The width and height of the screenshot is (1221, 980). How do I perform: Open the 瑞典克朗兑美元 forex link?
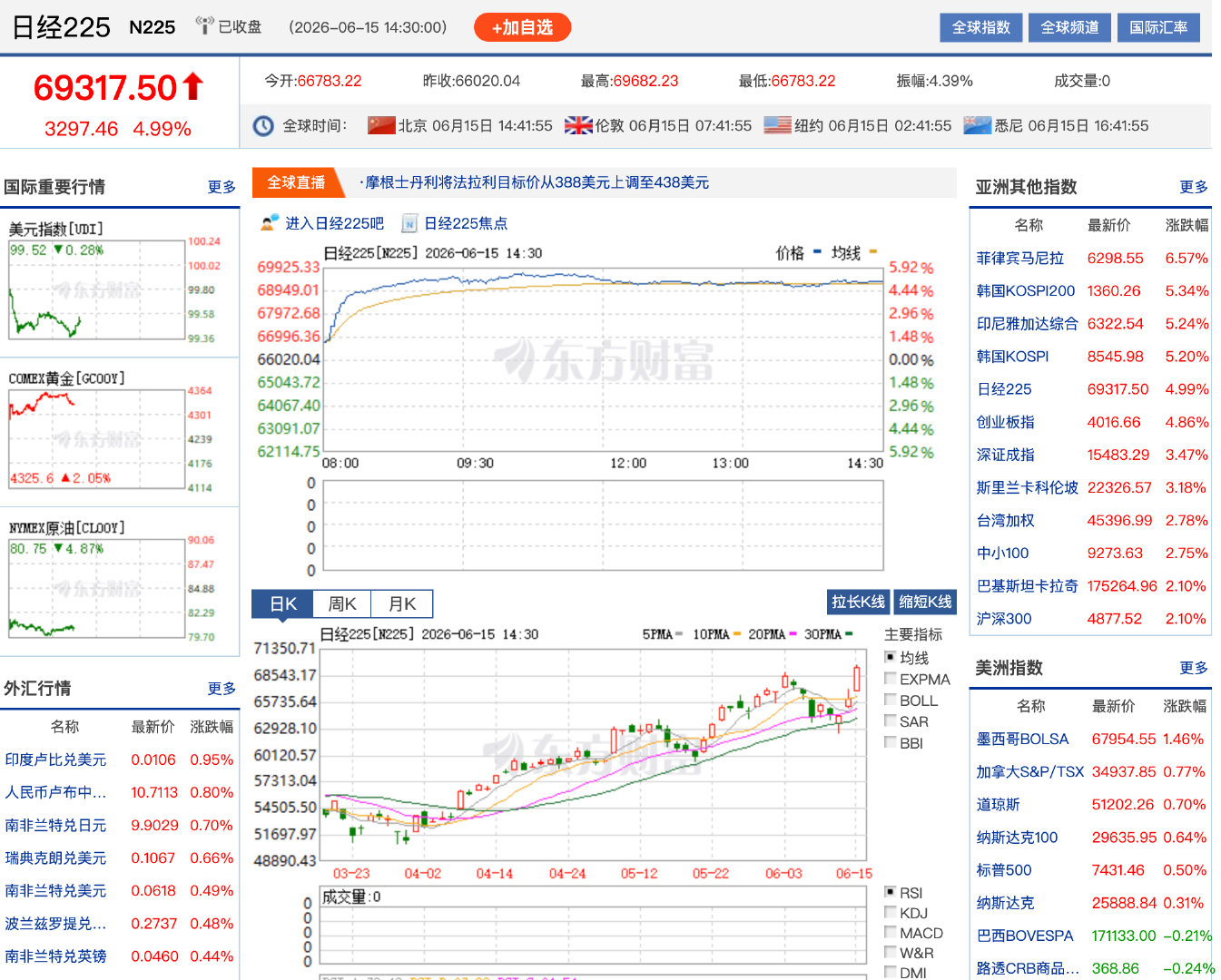point(55,857)
